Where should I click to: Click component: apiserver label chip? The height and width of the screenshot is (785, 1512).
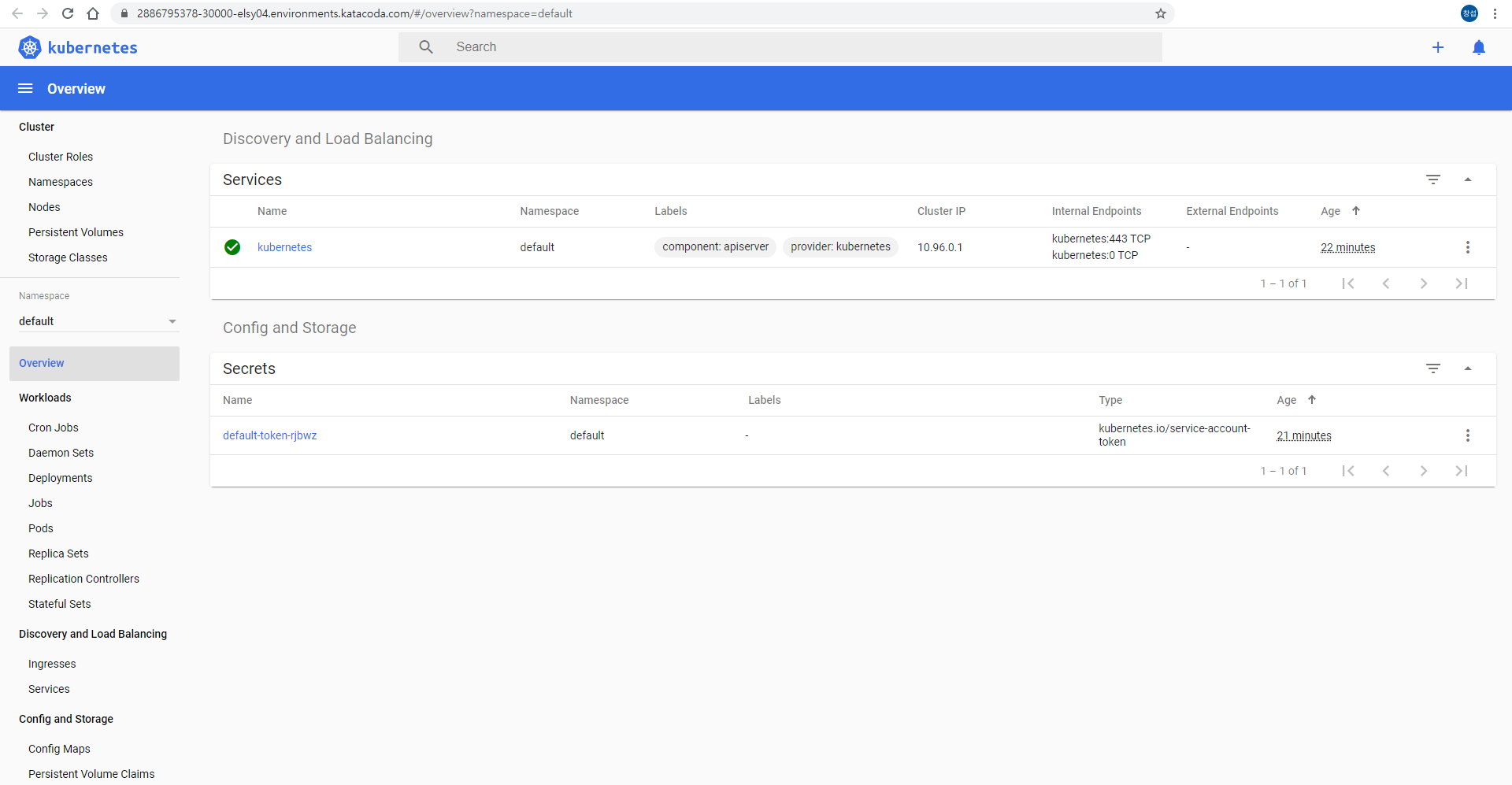[x=715, y=246]
